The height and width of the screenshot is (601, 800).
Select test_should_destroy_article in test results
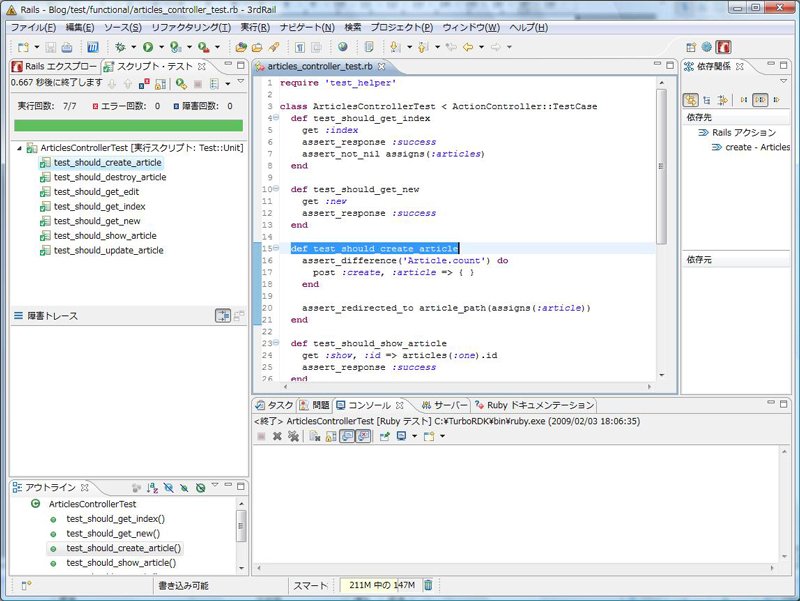click(110, 178)
